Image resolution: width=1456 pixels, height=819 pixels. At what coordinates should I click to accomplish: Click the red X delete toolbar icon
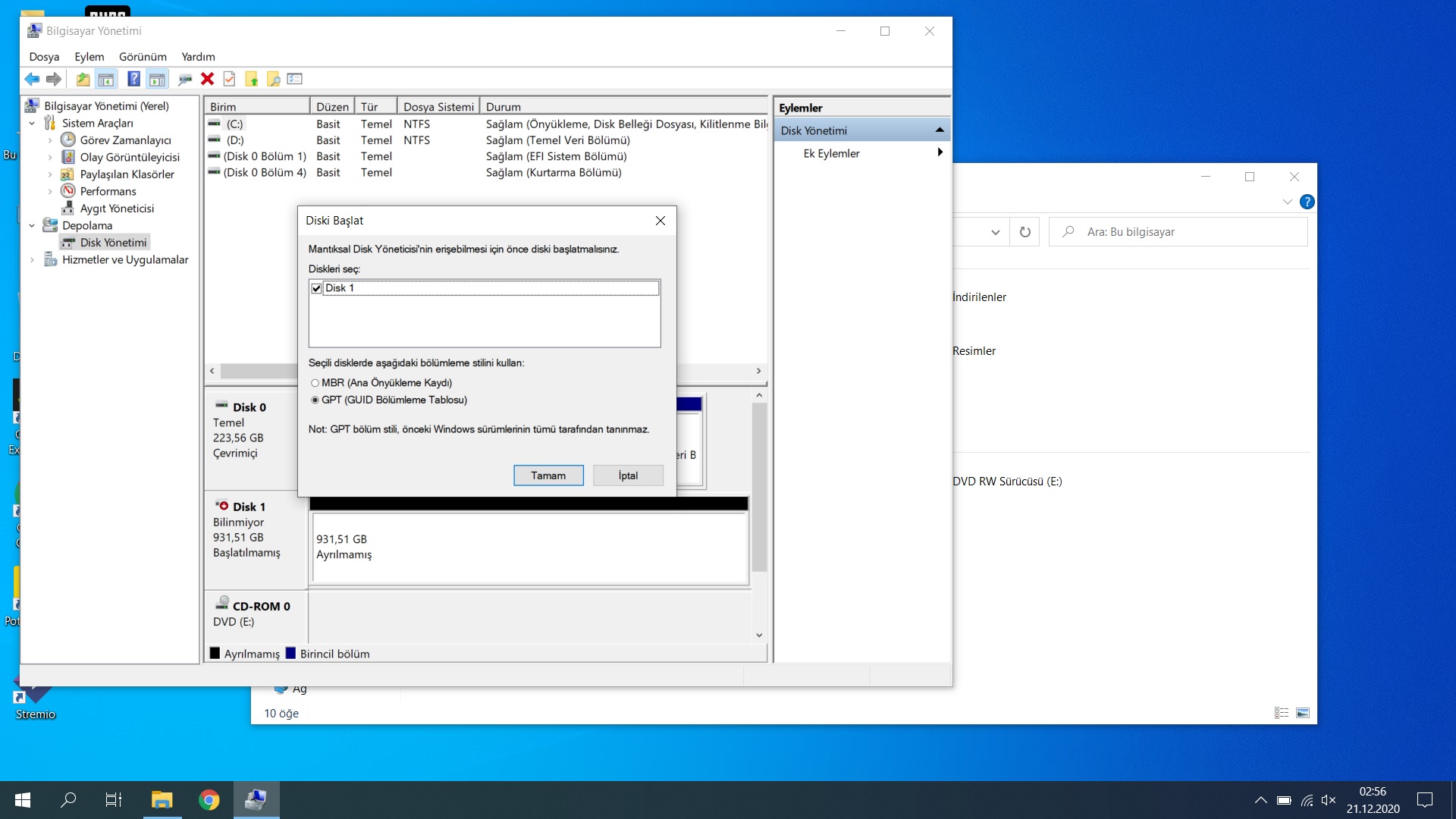coord(207,79)
